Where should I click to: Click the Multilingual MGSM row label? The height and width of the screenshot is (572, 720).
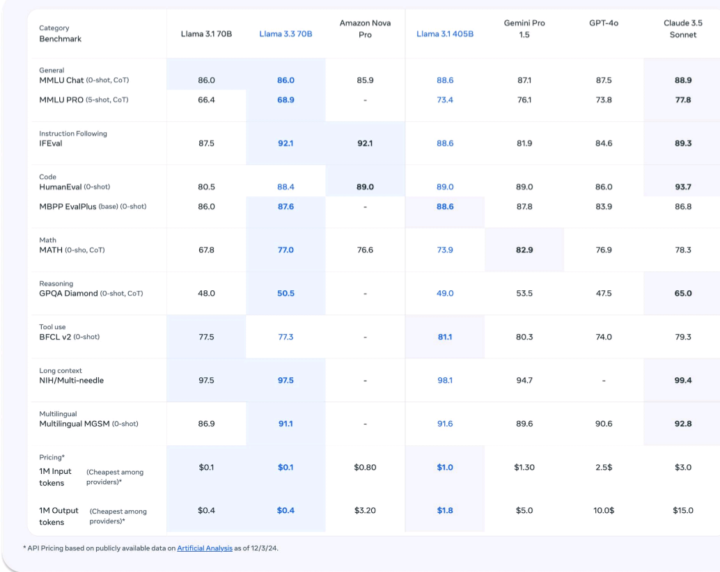[x=88, y=424]
